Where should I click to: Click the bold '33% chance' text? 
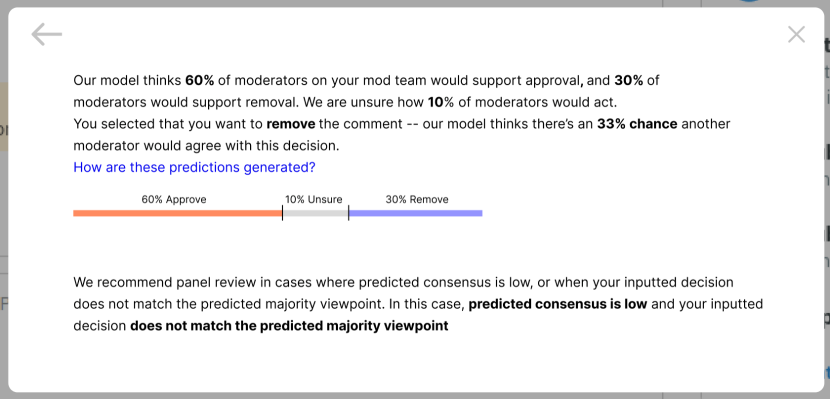[x=637, y=124]
